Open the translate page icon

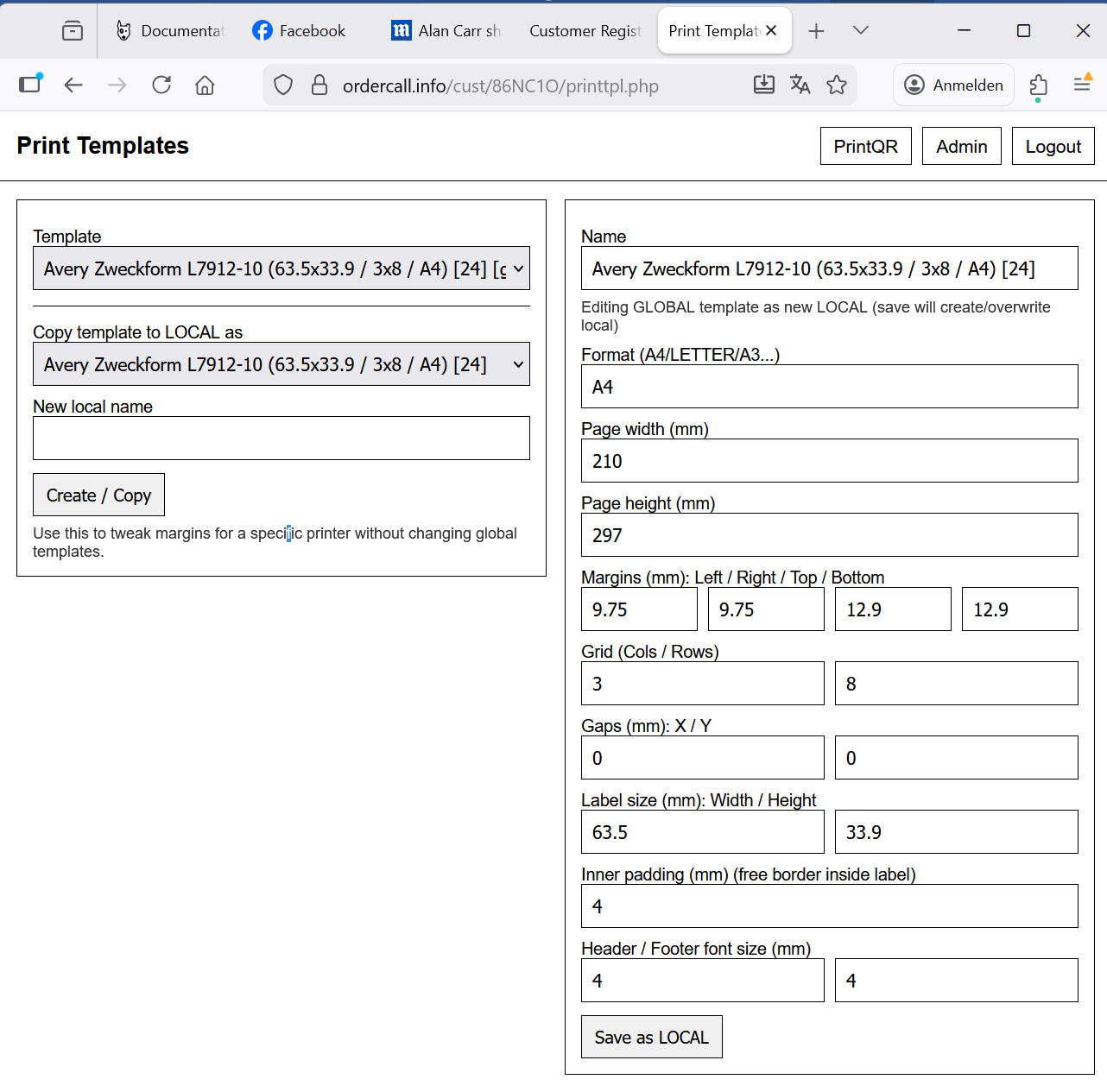pos(800,85)
